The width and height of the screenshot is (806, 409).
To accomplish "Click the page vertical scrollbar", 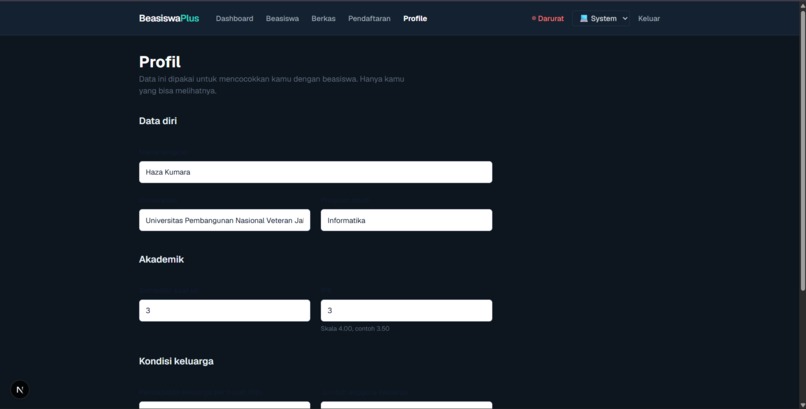I will [x=802, y=149].
